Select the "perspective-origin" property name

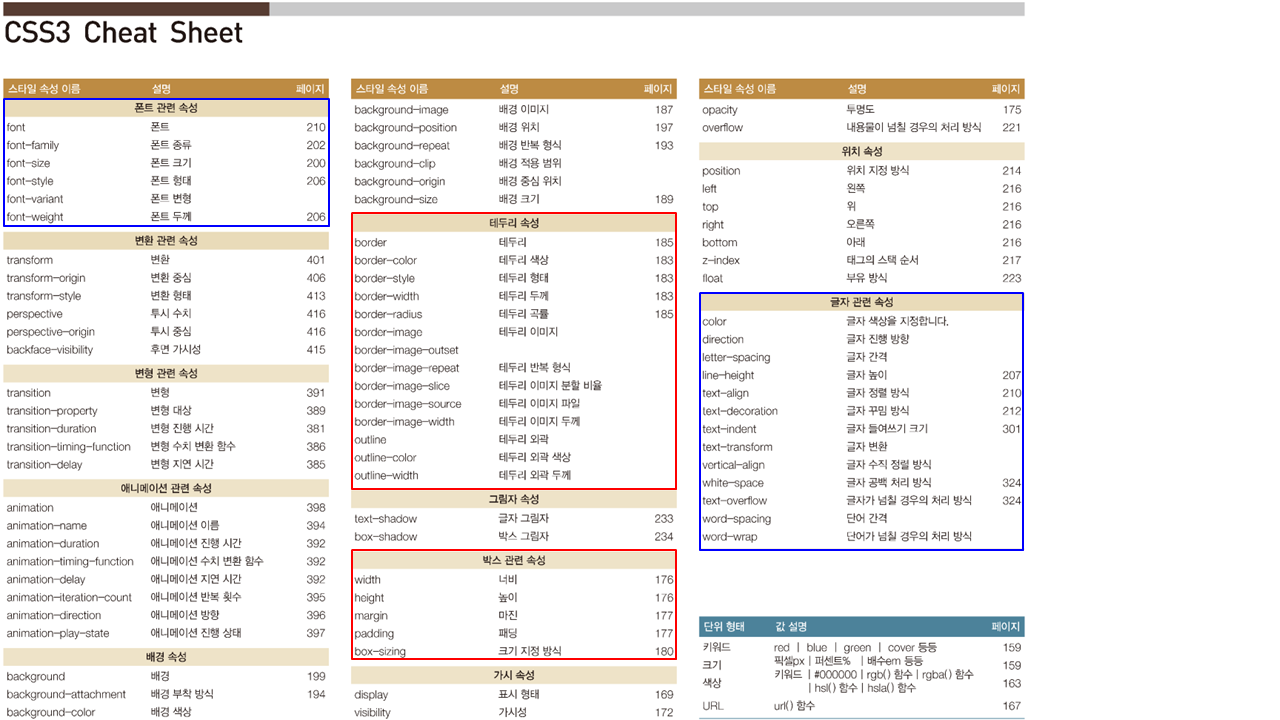[51, 332]
